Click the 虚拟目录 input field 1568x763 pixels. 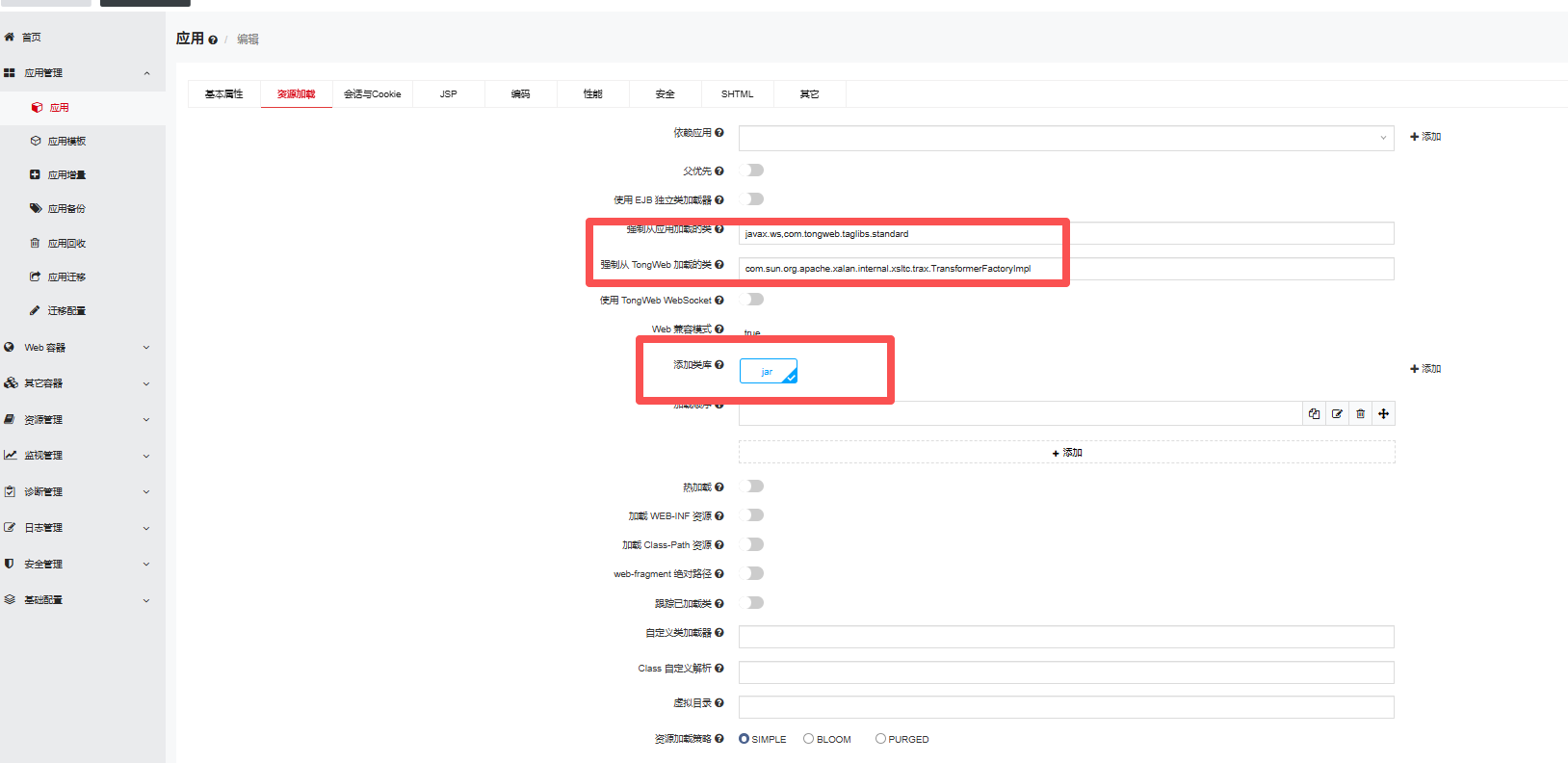coord(1066,707)
